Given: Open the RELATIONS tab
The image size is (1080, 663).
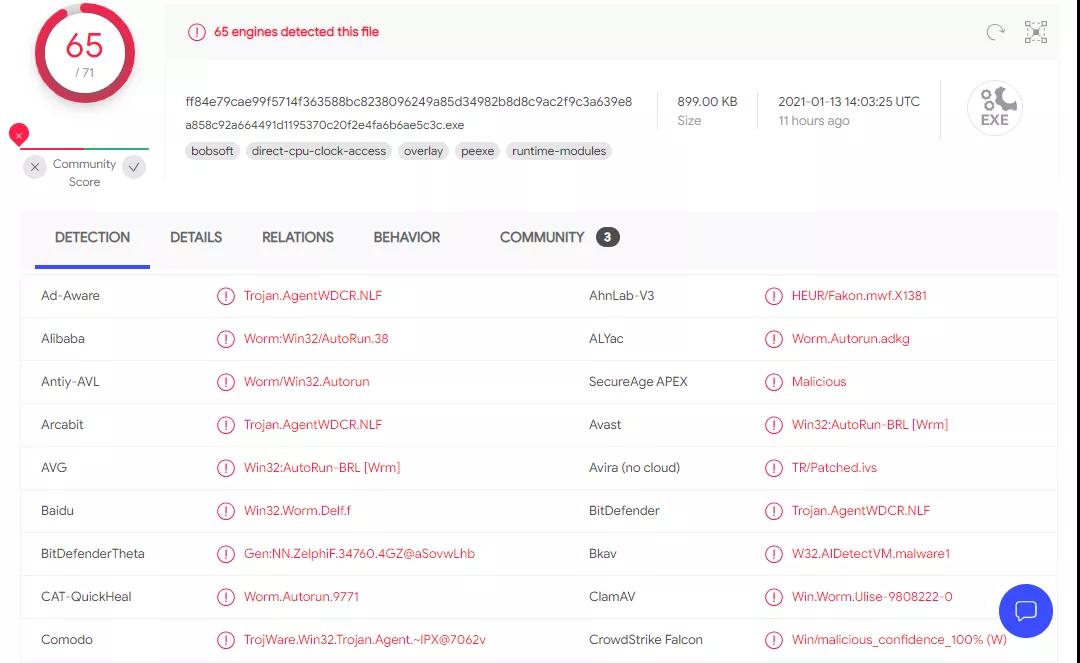Looking at the screenshot, I should coord(298,237).
